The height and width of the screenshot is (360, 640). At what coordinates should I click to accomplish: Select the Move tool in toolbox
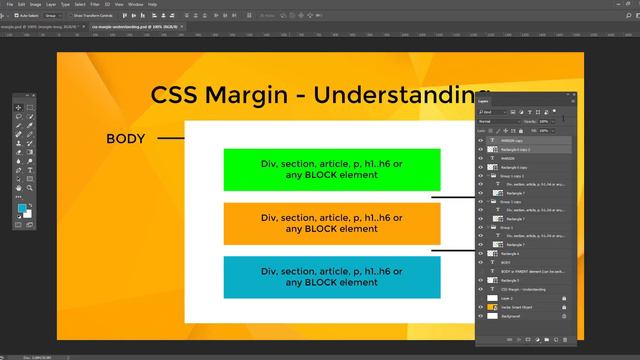click(x=18, y=108)
